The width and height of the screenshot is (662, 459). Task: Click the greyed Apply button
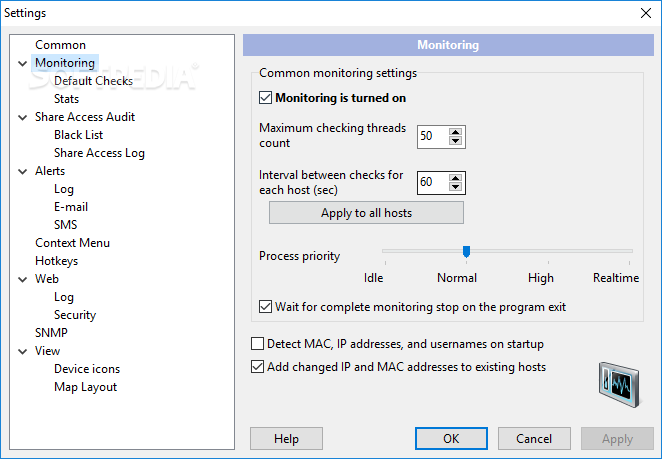617,439
